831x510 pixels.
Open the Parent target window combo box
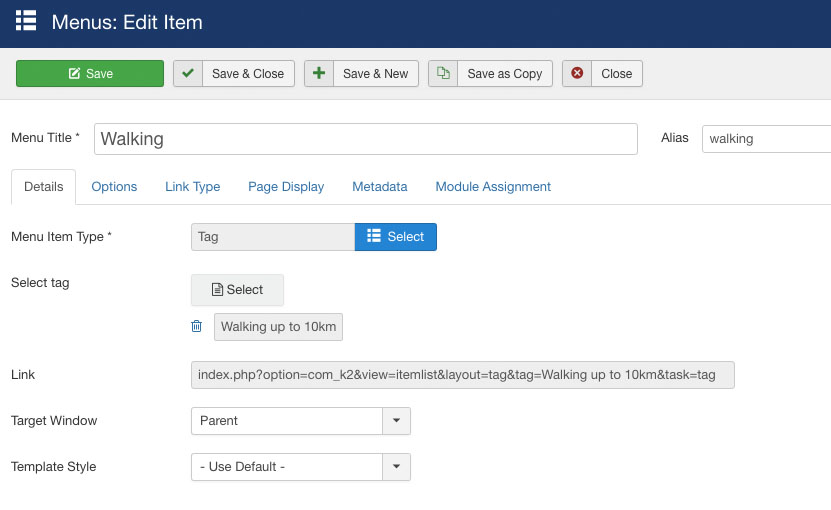tap(300, 421)
